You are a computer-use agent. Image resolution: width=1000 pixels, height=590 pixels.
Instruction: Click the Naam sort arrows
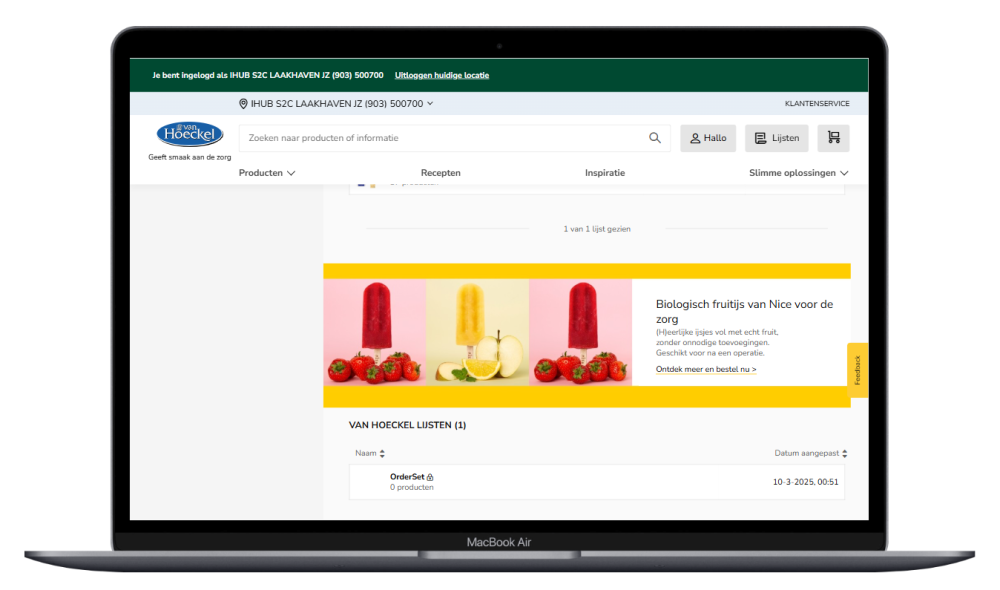(x=382, y=454)
